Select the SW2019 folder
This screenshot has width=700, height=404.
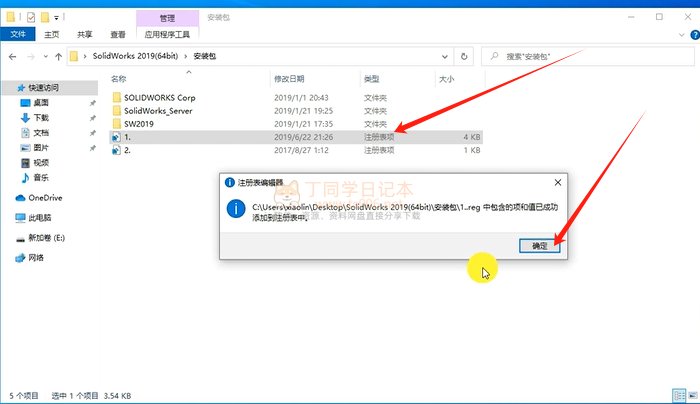(139, 123)
